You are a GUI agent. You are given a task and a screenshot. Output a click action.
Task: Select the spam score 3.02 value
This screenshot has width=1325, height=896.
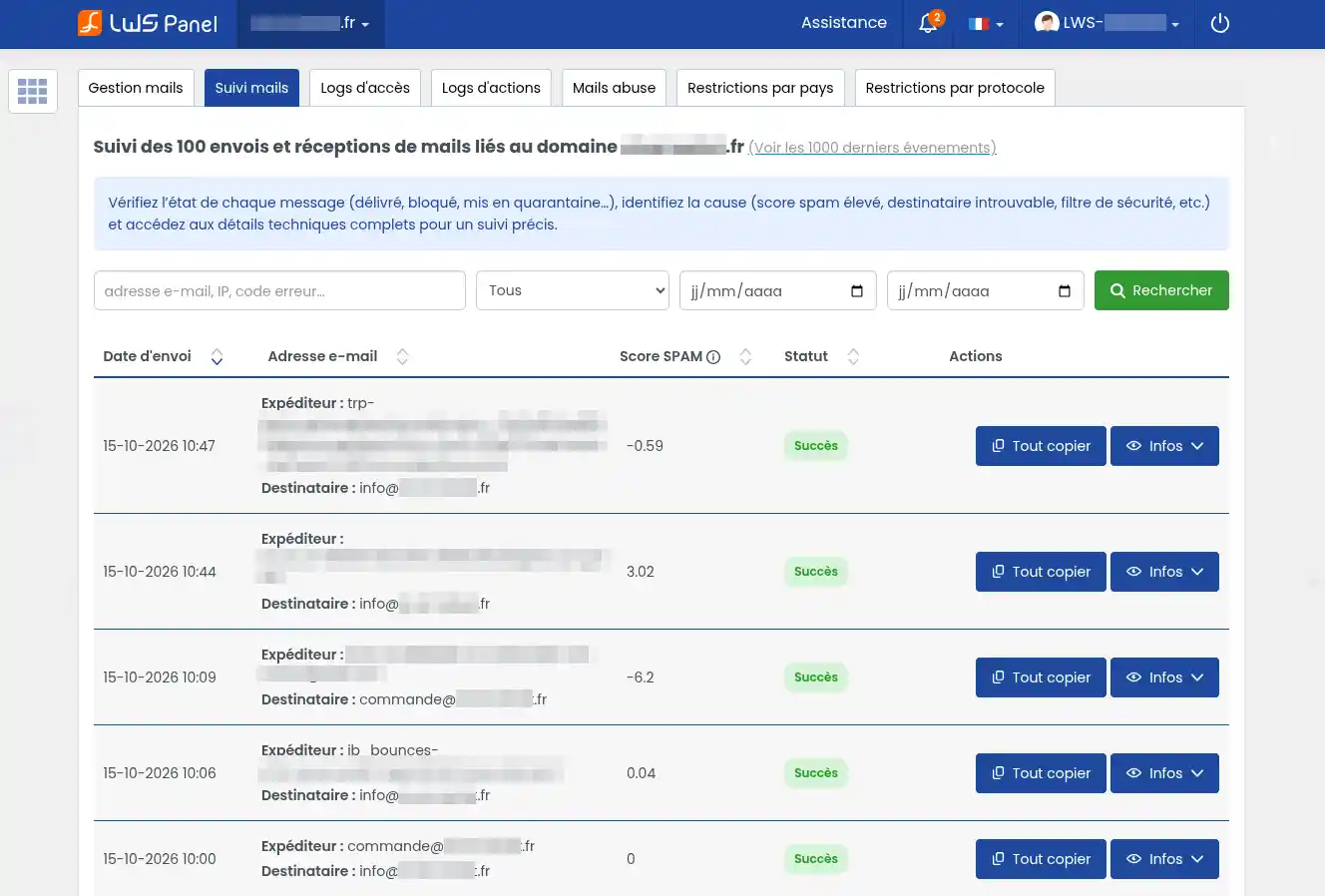[641, 572]
